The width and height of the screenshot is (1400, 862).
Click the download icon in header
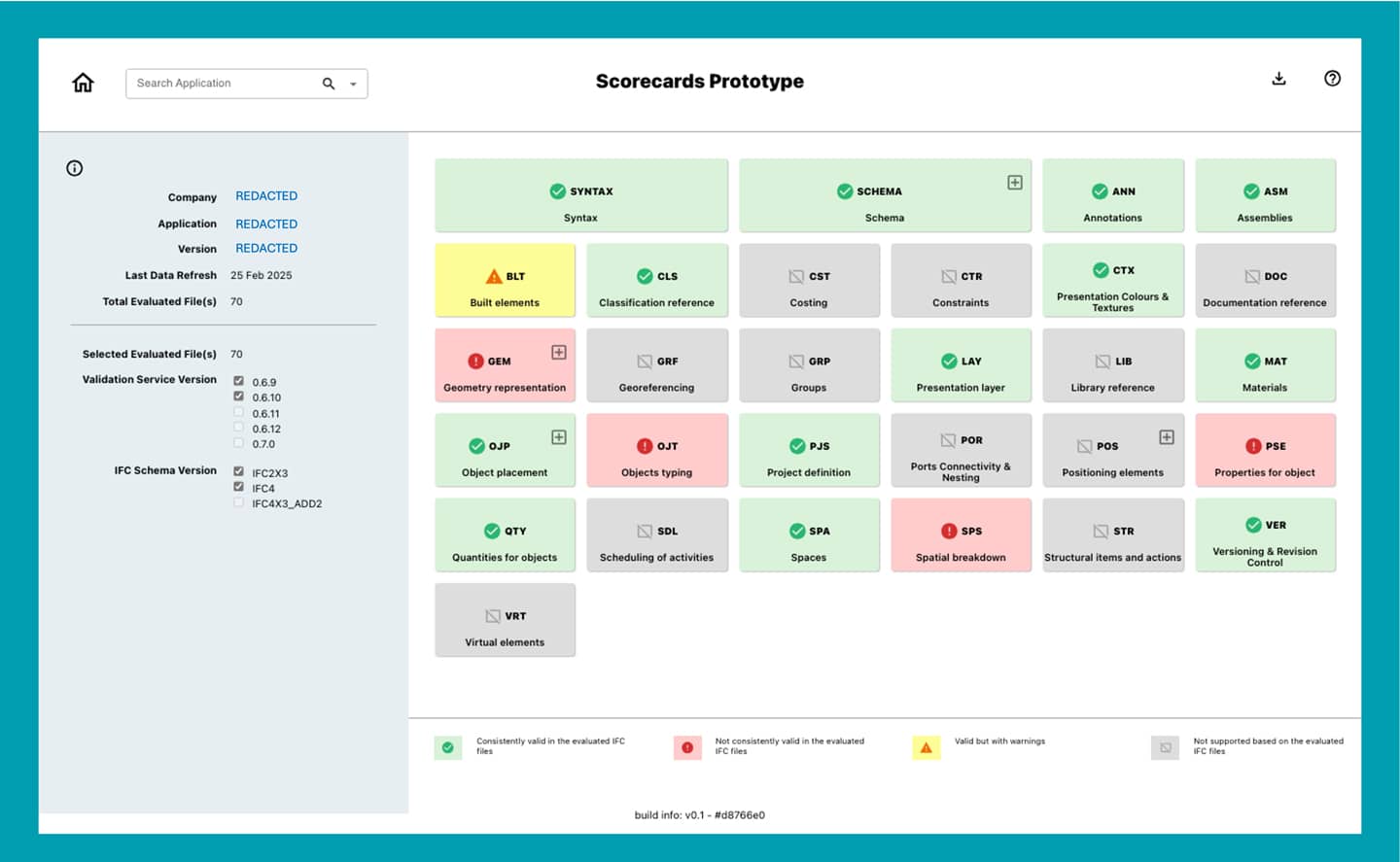[1278, 79]
